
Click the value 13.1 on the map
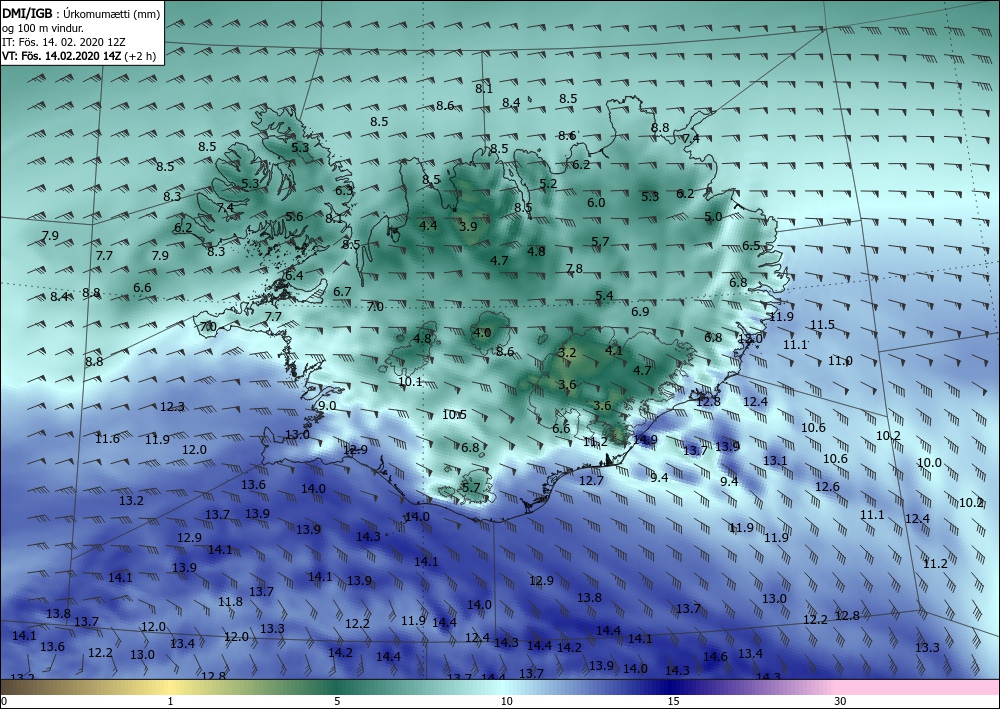click(x=775, y=460)
